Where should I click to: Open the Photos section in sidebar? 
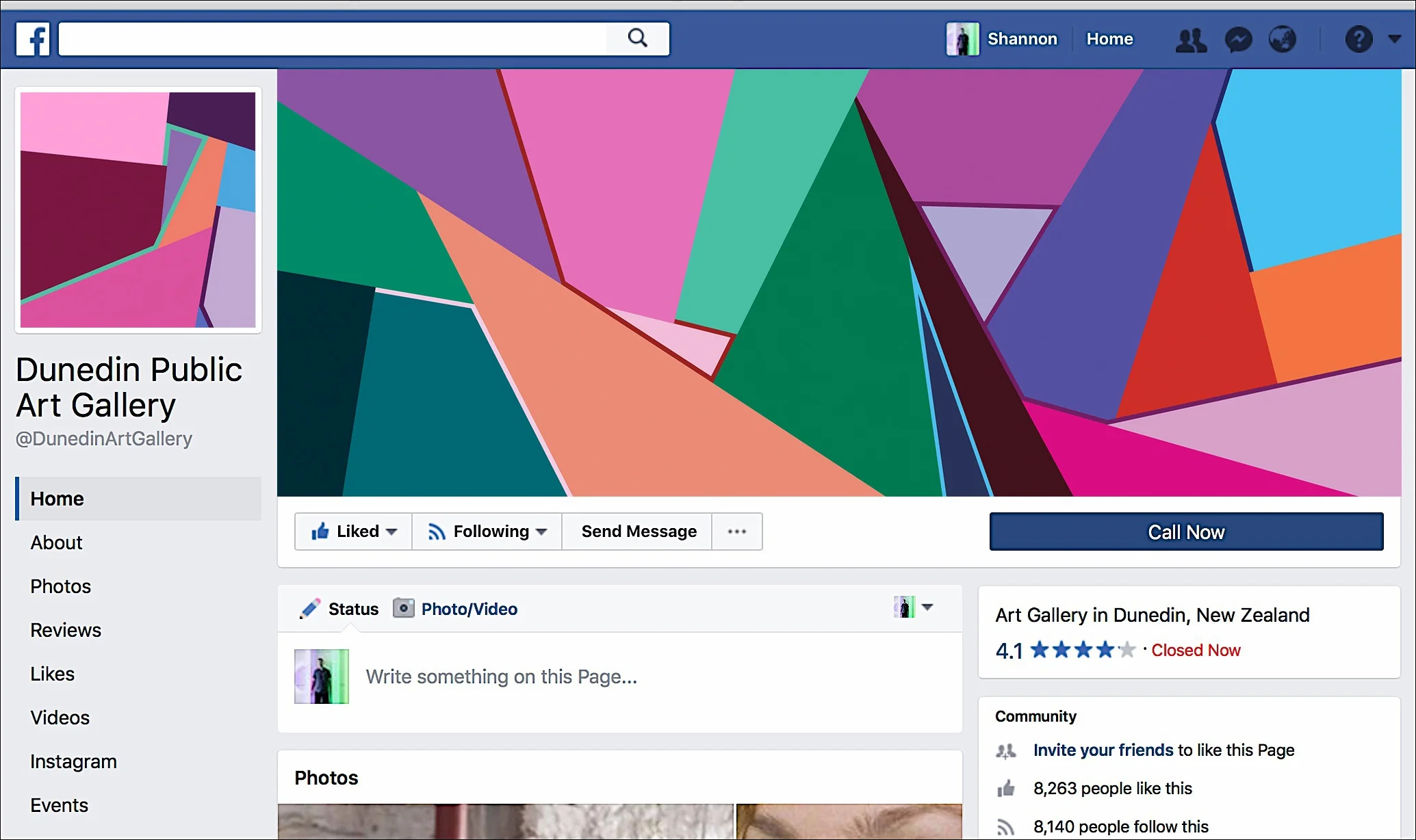[x=60, y=586]
